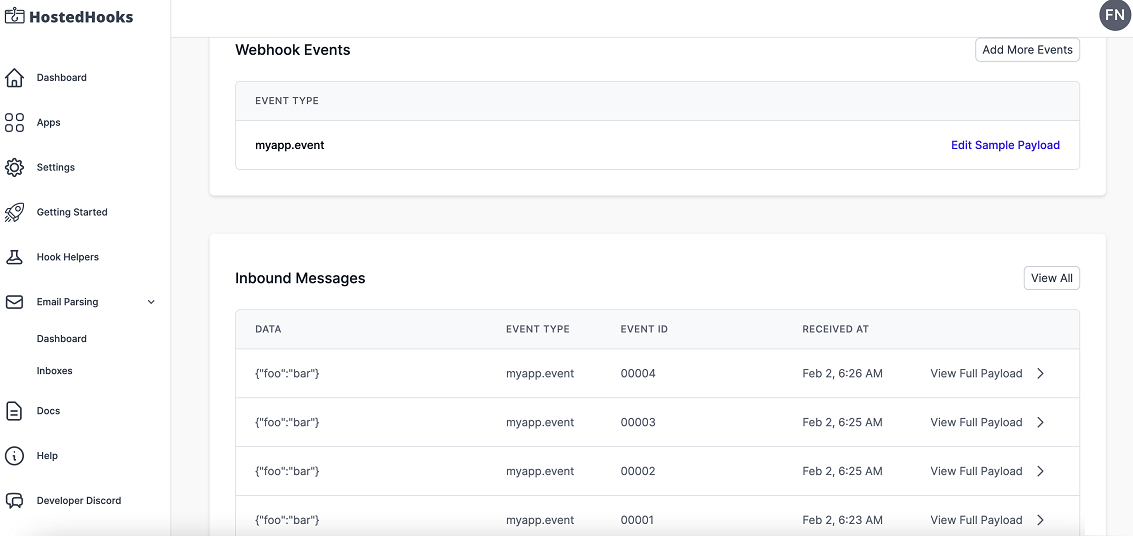1133x536 pixels.
Task: Click the HostedHooks logo icon
Action: 14,16
